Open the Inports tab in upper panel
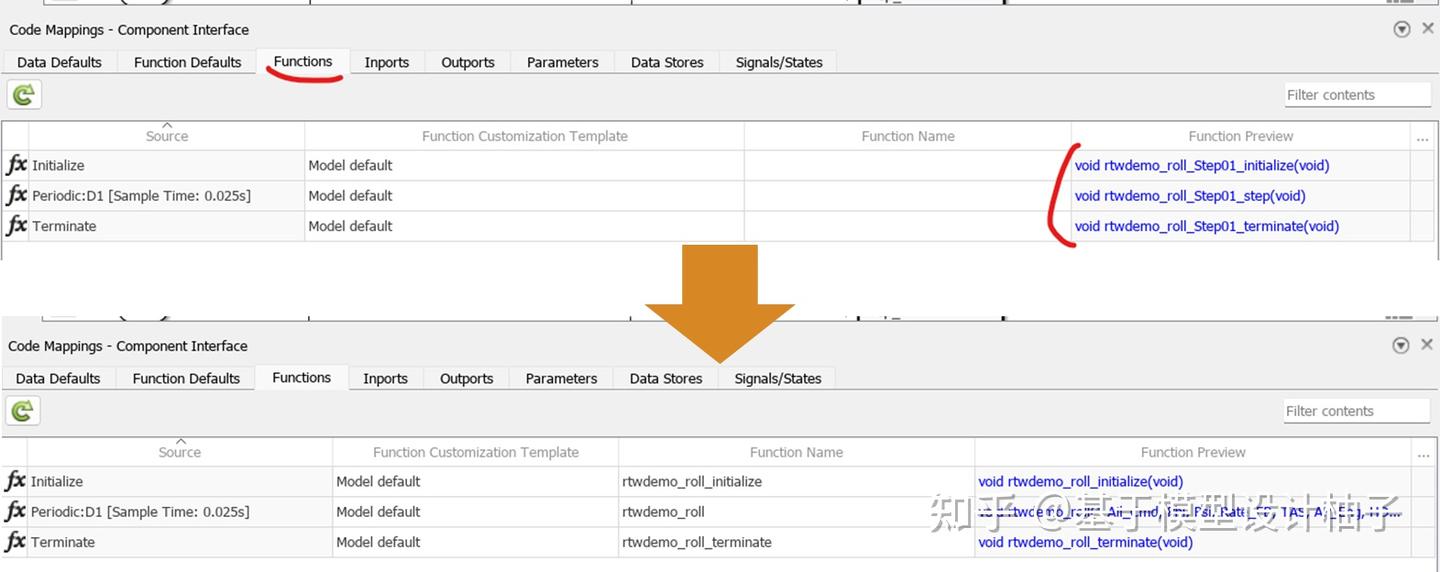Screen dimensions: 1440x572 [386, 62]
